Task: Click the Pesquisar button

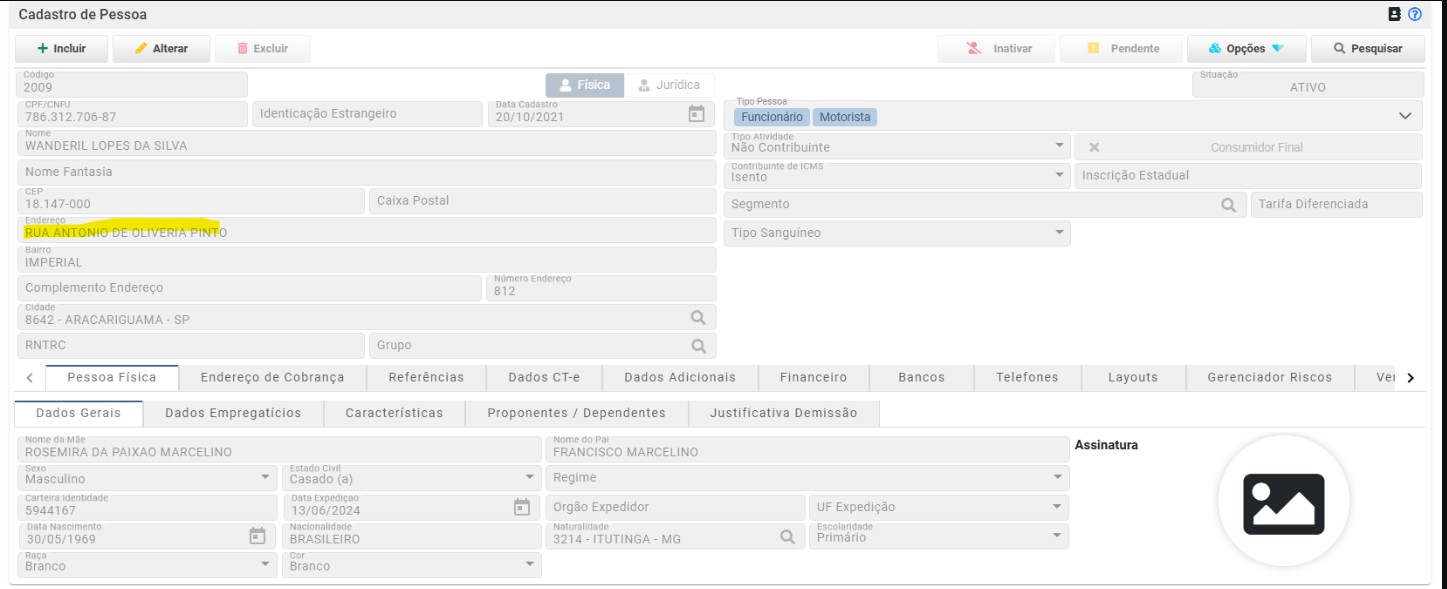Action: tap(1369, 48)
